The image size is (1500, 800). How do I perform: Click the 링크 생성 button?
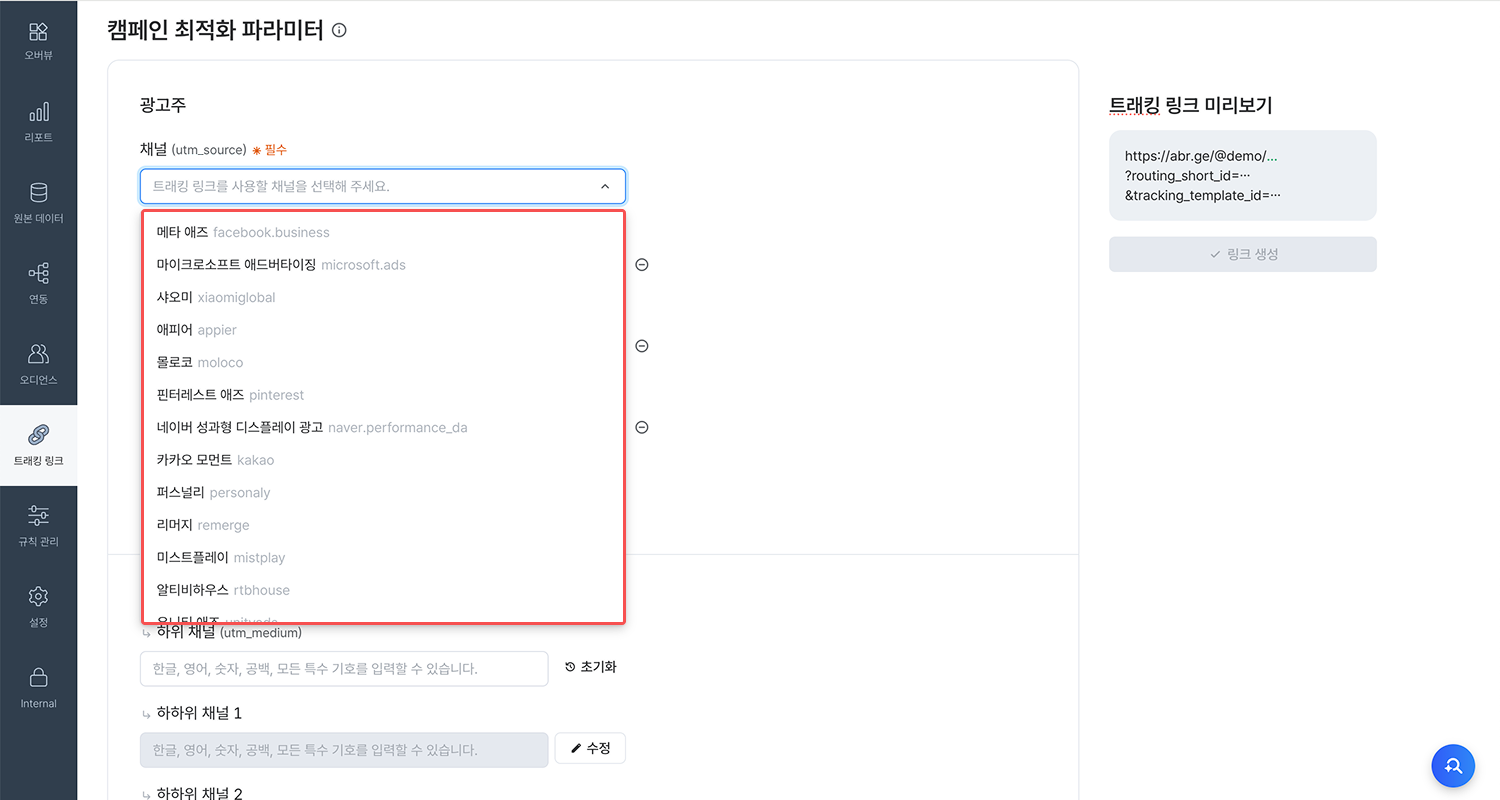click(1243, 254)
